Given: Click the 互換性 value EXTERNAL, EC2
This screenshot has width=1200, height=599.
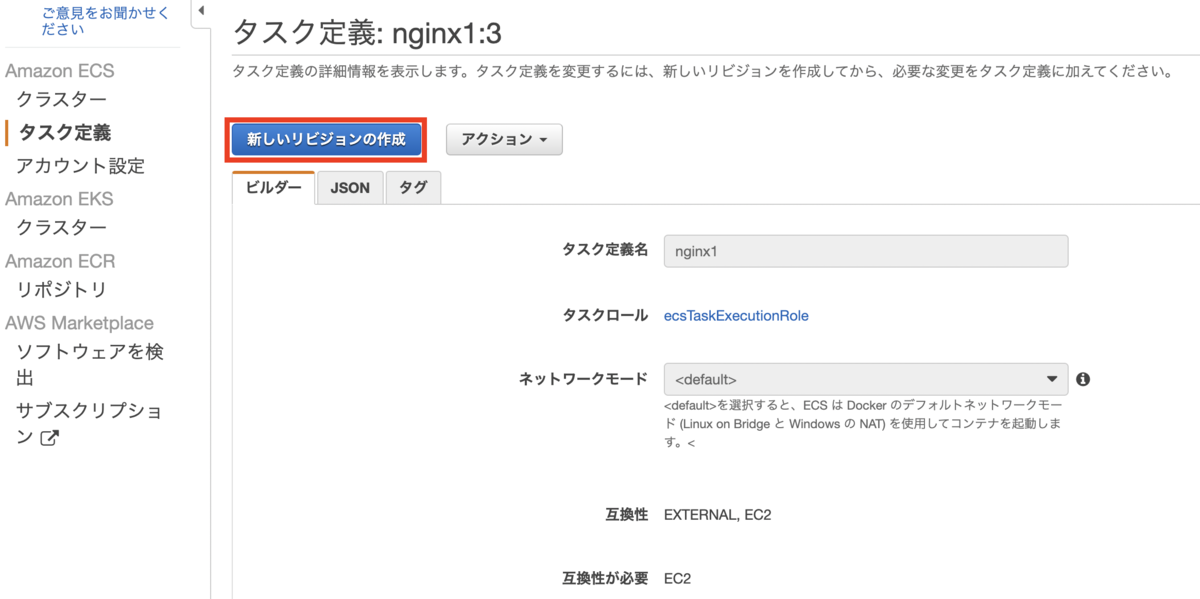Looking at the screenshot, I should tap(718, 515).
